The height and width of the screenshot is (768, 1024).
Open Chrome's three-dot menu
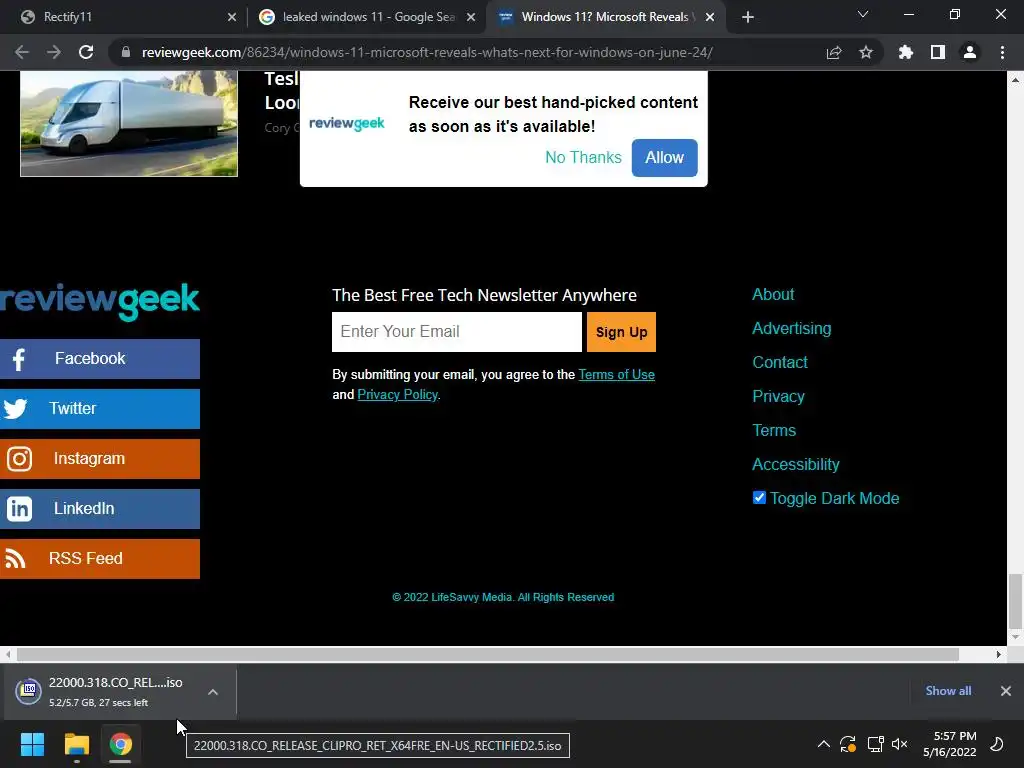point(1002,52)
